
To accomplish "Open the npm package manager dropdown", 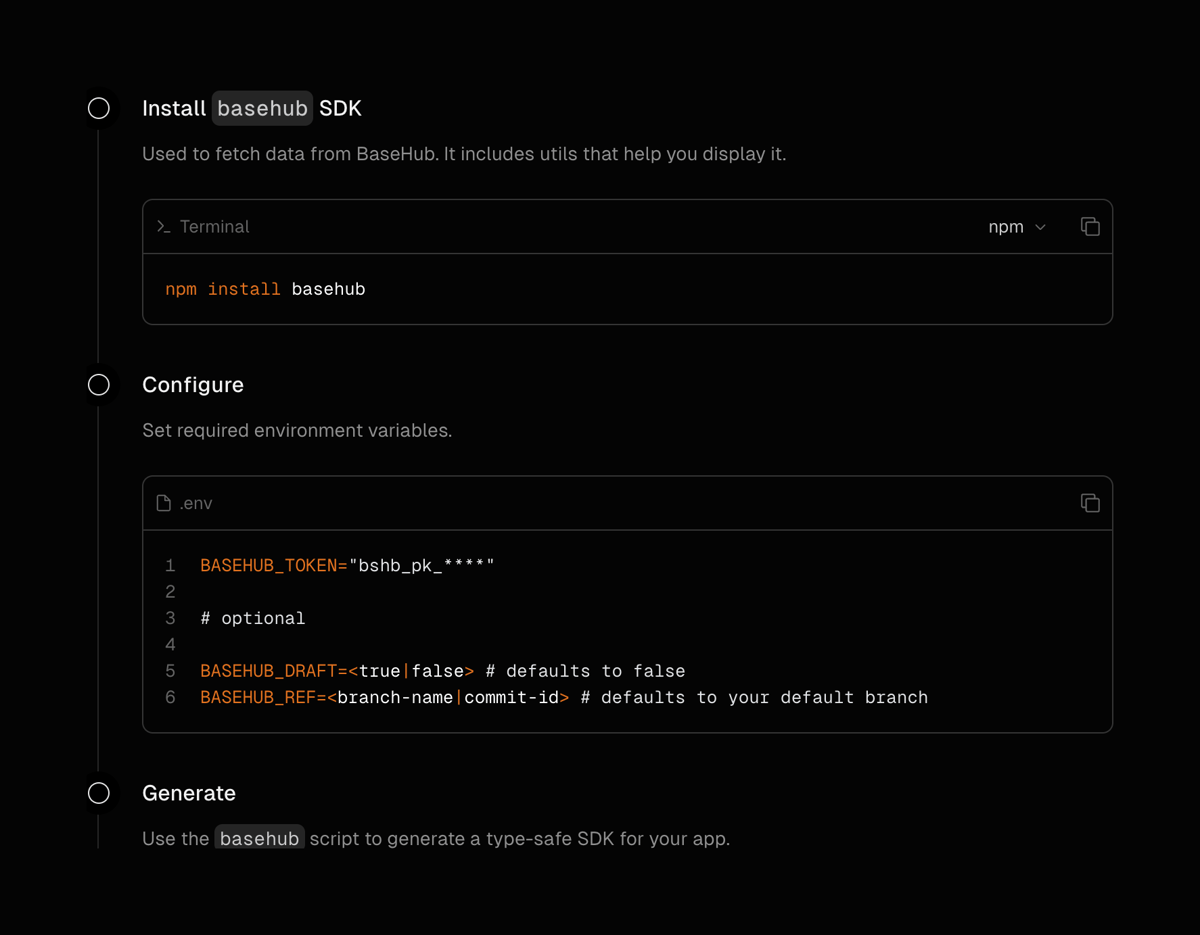I will (x=1017, y=226).
